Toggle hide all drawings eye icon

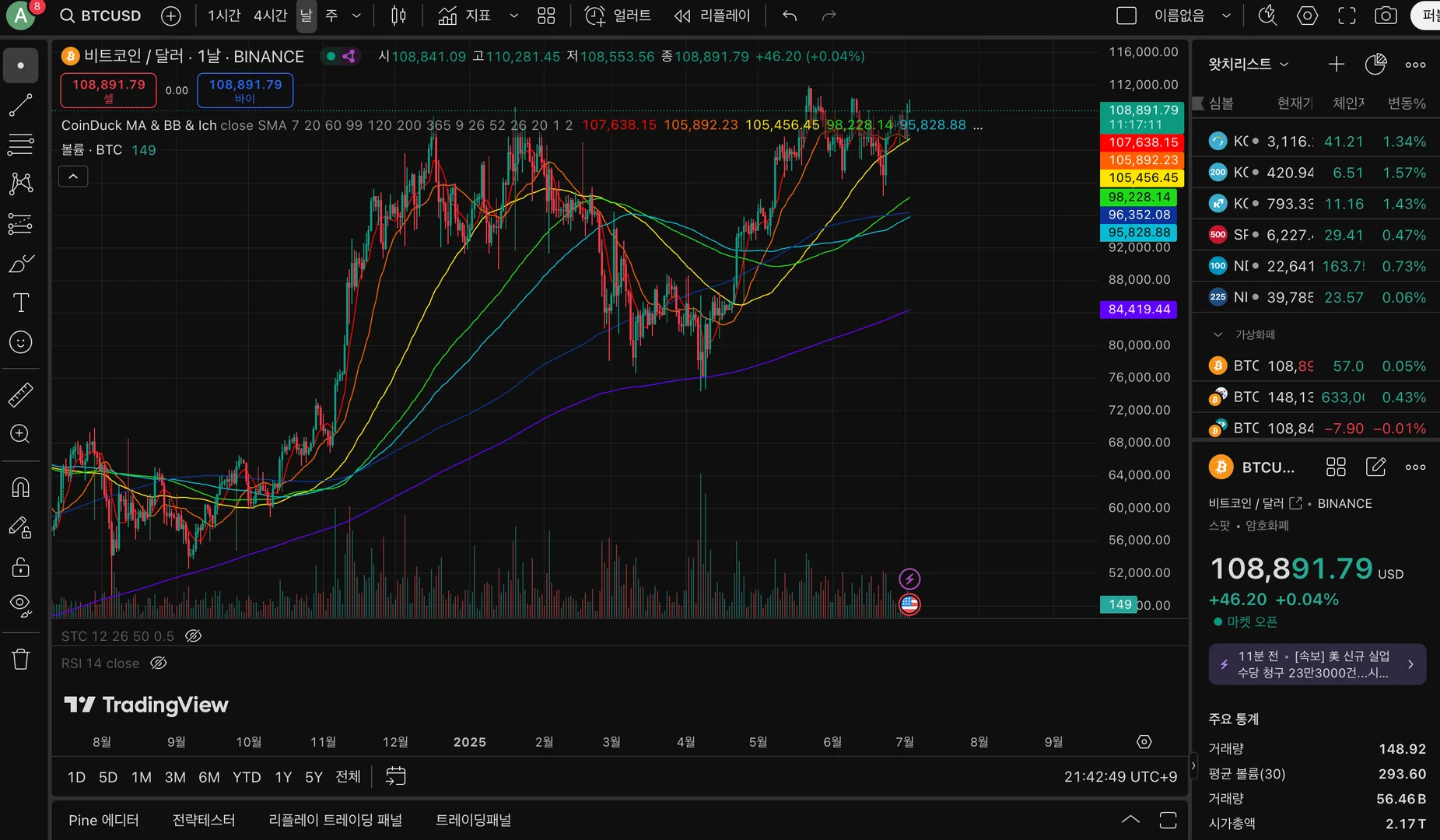point(21,606)
